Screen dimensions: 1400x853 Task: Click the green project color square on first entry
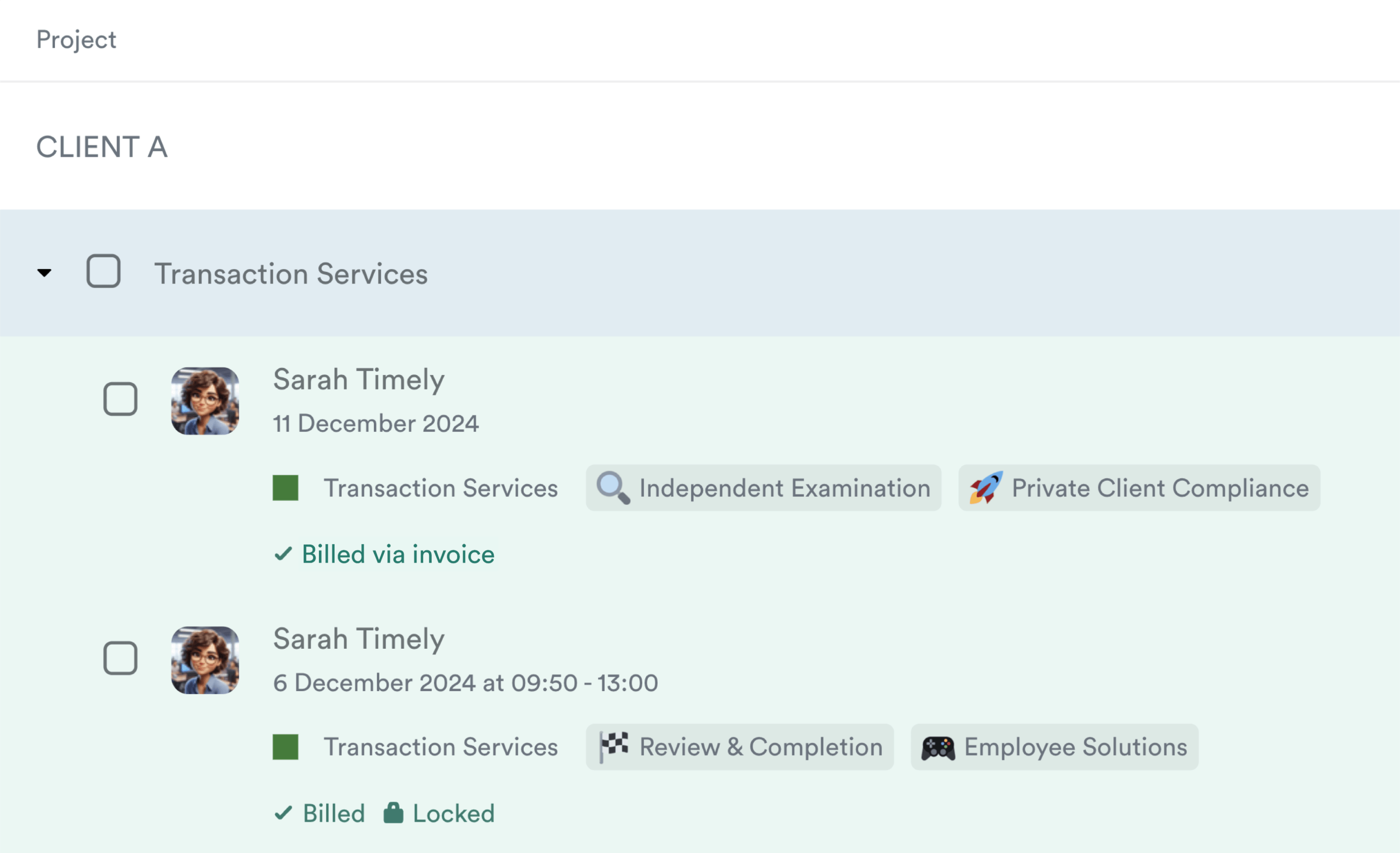tap(285, 488)
